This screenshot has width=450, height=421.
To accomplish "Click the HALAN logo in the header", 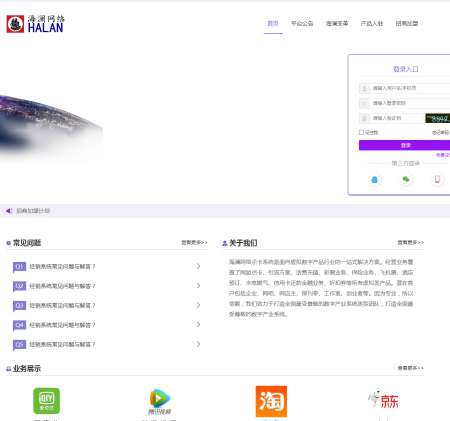I will click(x=35, y=24).
